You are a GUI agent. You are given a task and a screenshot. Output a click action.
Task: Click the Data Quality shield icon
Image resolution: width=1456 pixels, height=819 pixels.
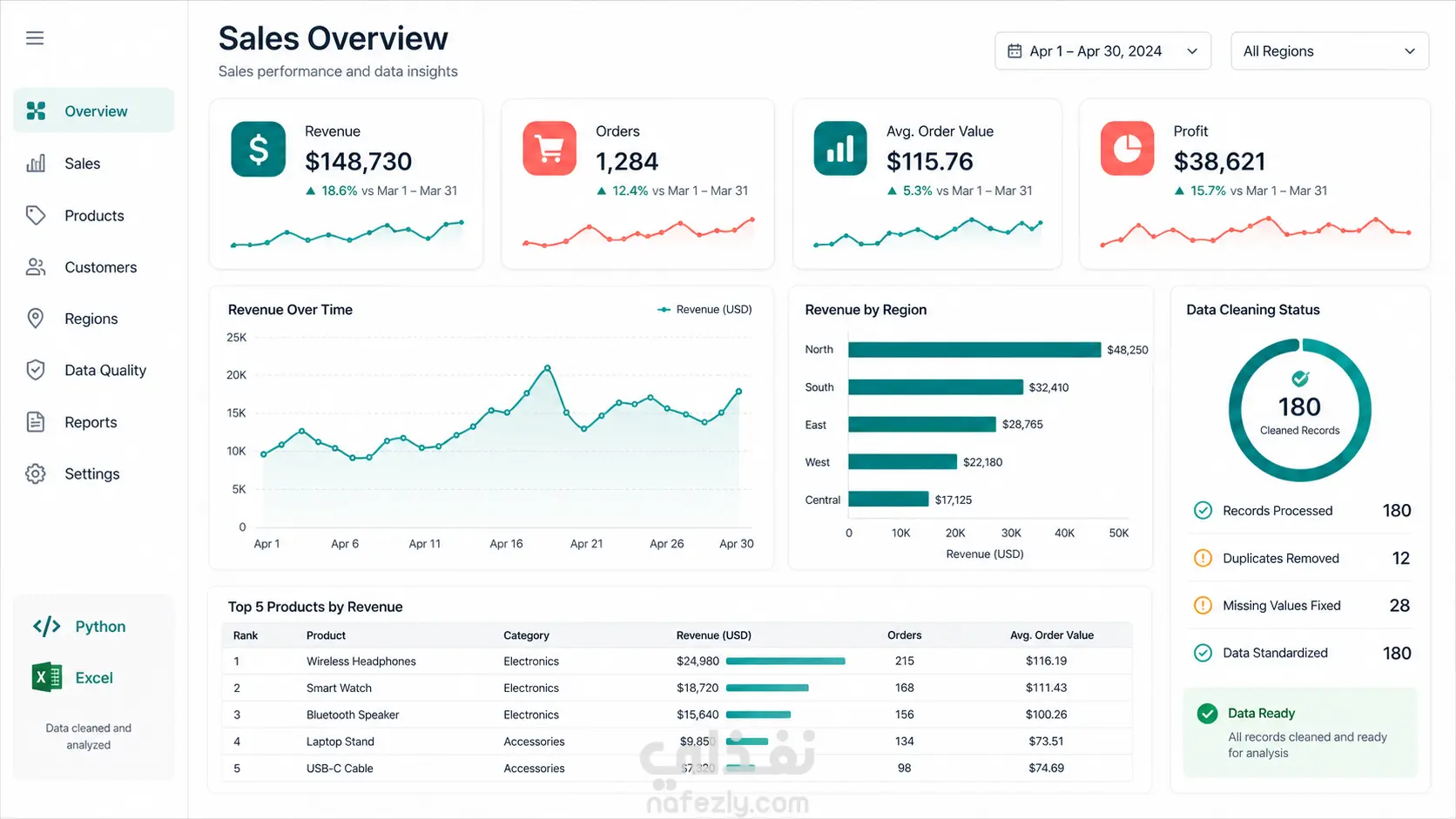[36, 370]
